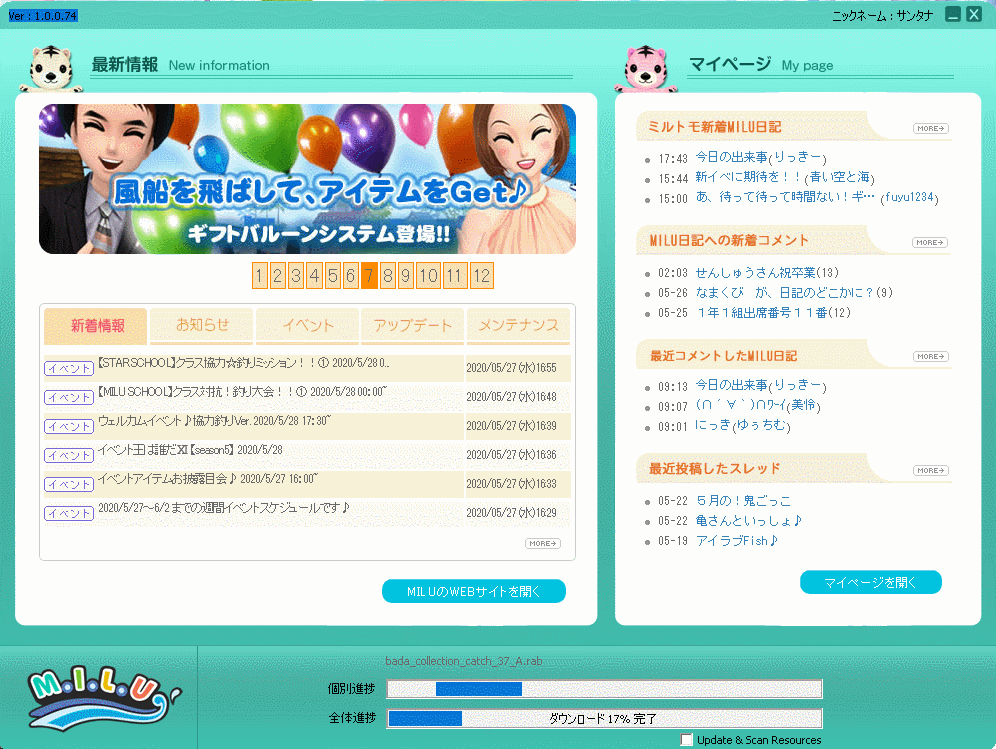Click the balloon gift system banner
This screenshot has height=749, width=996.
pos(307,179)
